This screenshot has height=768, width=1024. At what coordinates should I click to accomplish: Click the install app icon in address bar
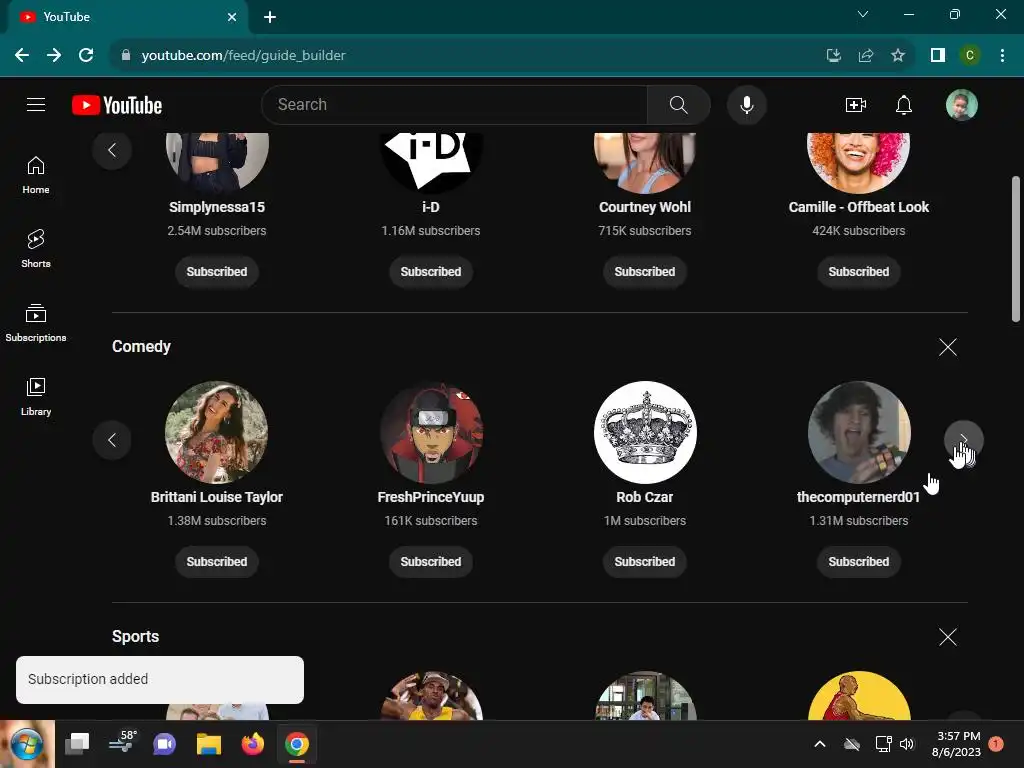833,56
